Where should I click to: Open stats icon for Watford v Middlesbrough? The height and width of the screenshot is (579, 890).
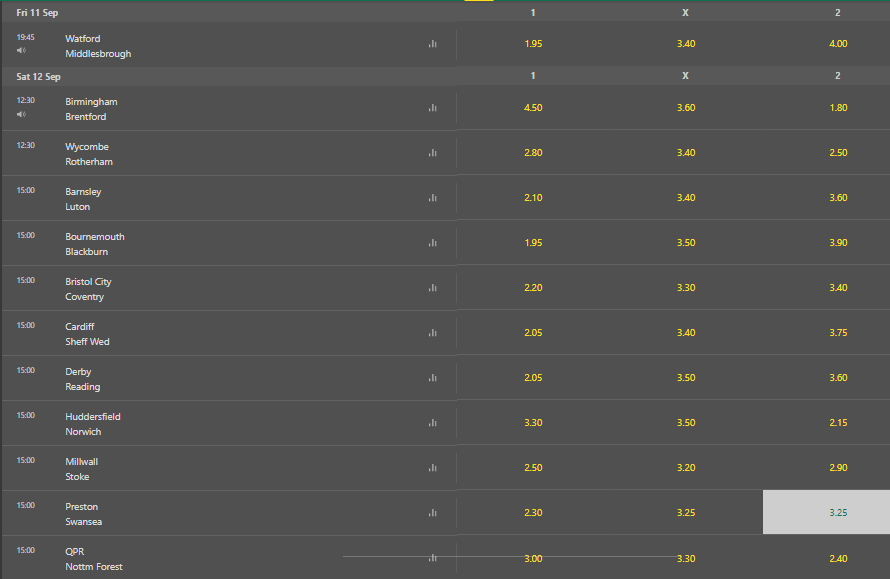click(433, 44)
